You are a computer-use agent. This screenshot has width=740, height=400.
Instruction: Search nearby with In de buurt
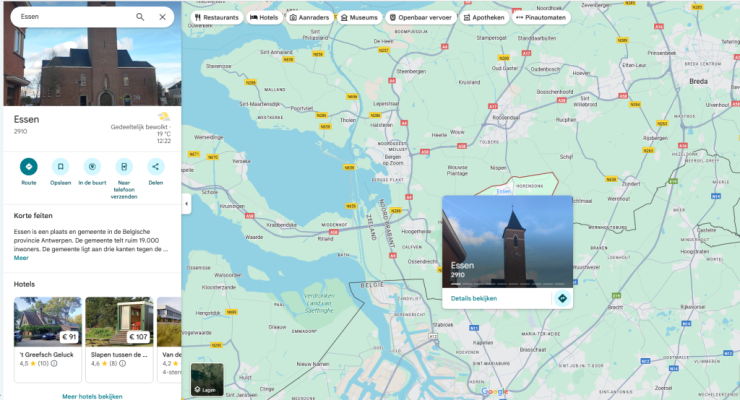pos(92,167)
